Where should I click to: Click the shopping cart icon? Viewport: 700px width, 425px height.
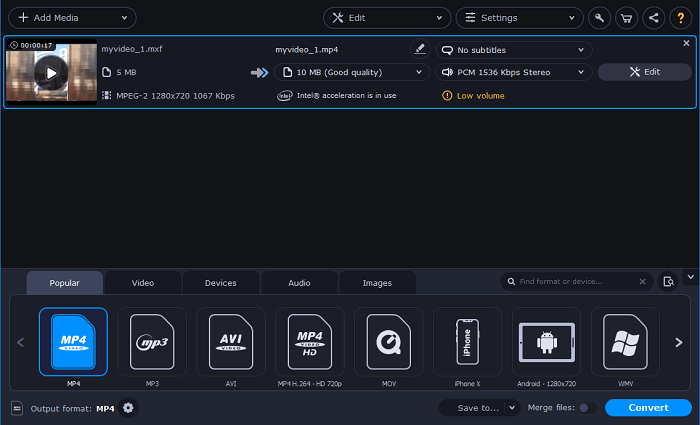point(627,18)
